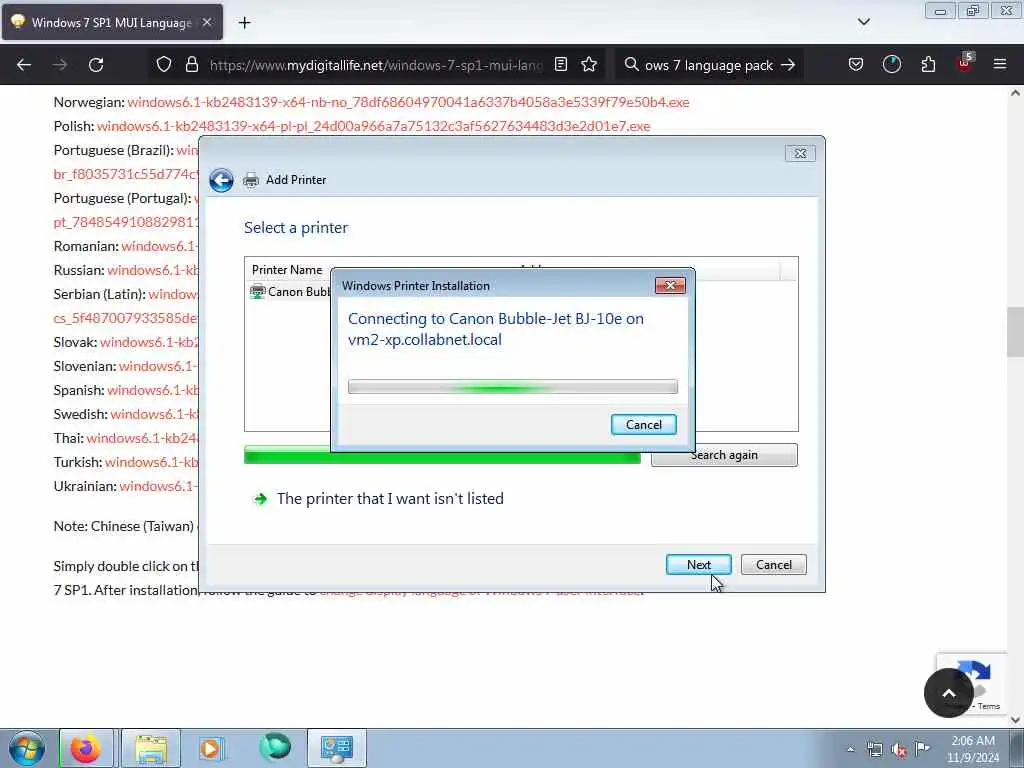Viewport: 1024px width, 768px height.
Task: Click the search magnifier icon
Action: click(632, 65)
